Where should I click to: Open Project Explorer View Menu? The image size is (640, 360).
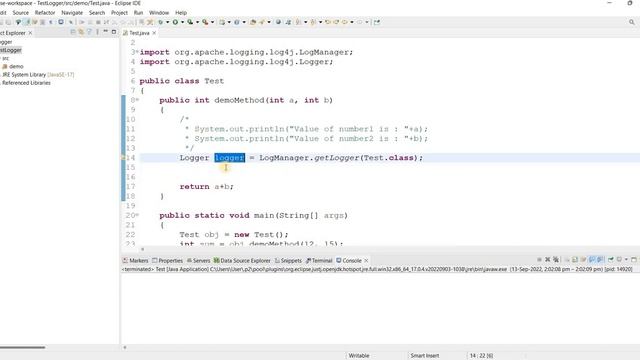click(x=98, y=32)
